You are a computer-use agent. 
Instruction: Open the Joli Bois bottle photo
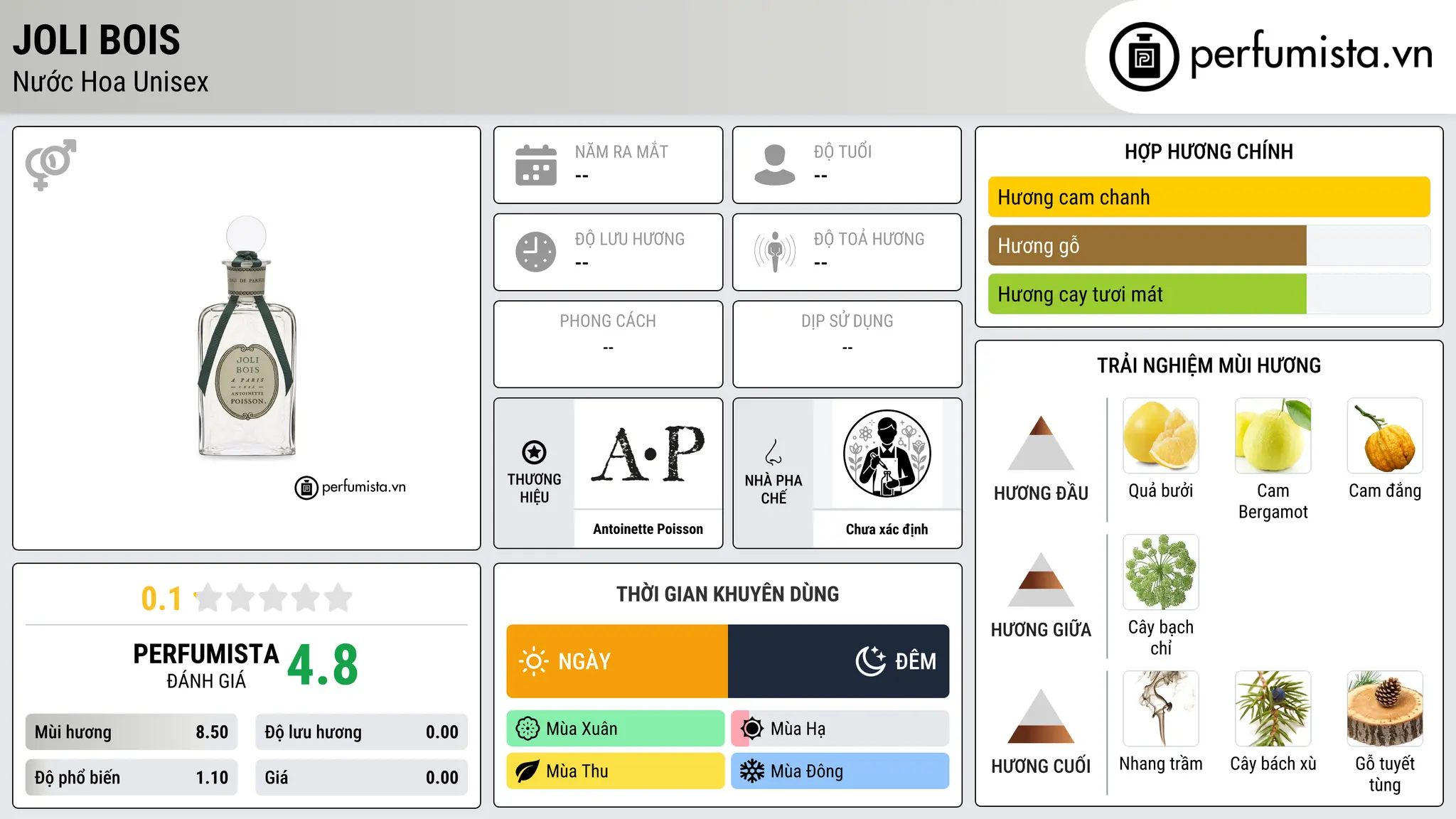[x=247, y=336]
